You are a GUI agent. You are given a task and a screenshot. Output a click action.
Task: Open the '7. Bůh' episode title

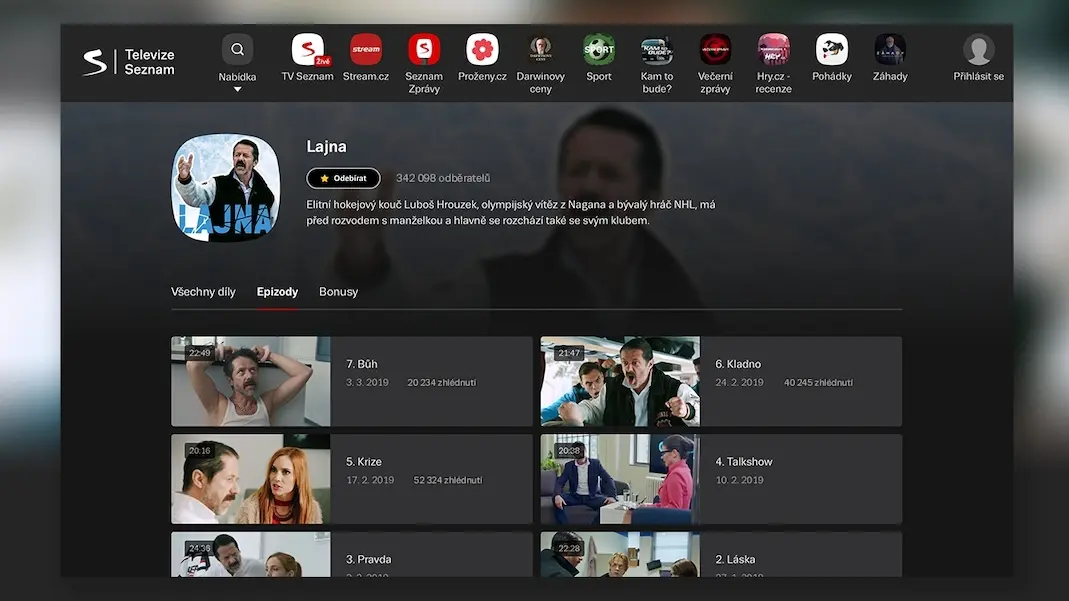tap(361, 364)
